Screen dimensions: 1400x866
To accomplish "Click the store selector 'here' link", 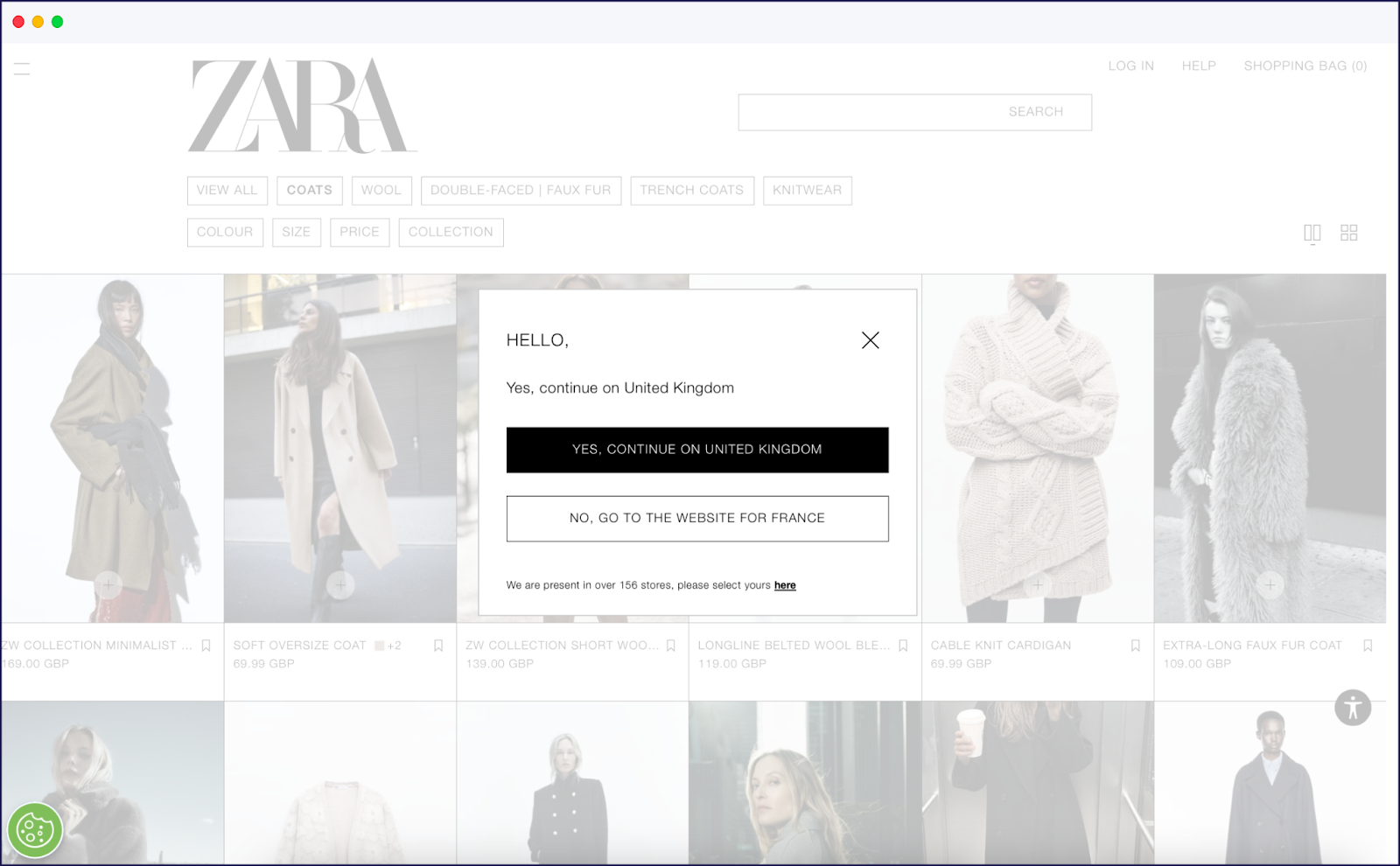I will click(784, 584).
